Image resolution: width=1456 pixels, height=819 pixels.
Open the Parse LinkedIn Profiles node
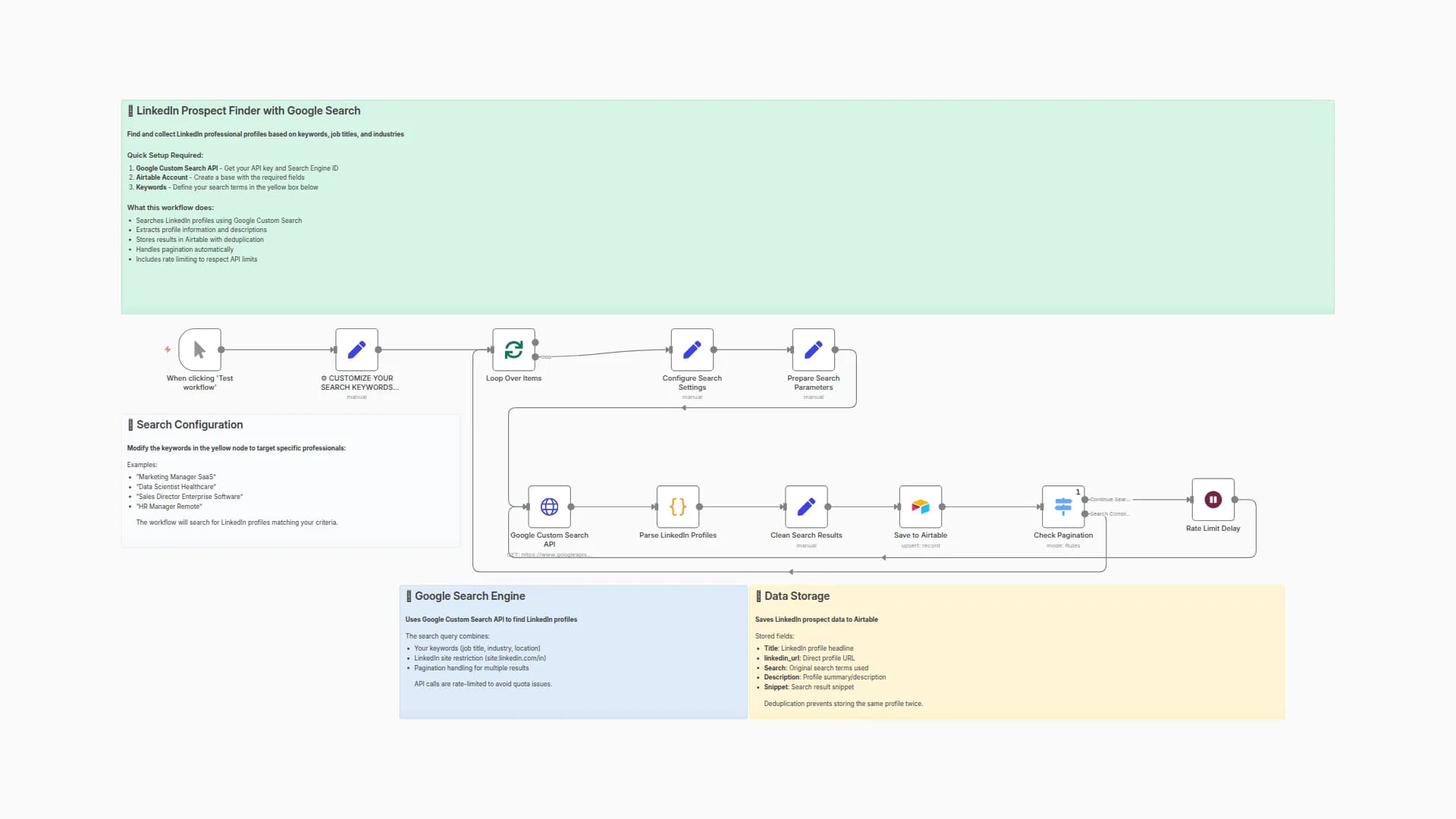click(x=677, y=507)
